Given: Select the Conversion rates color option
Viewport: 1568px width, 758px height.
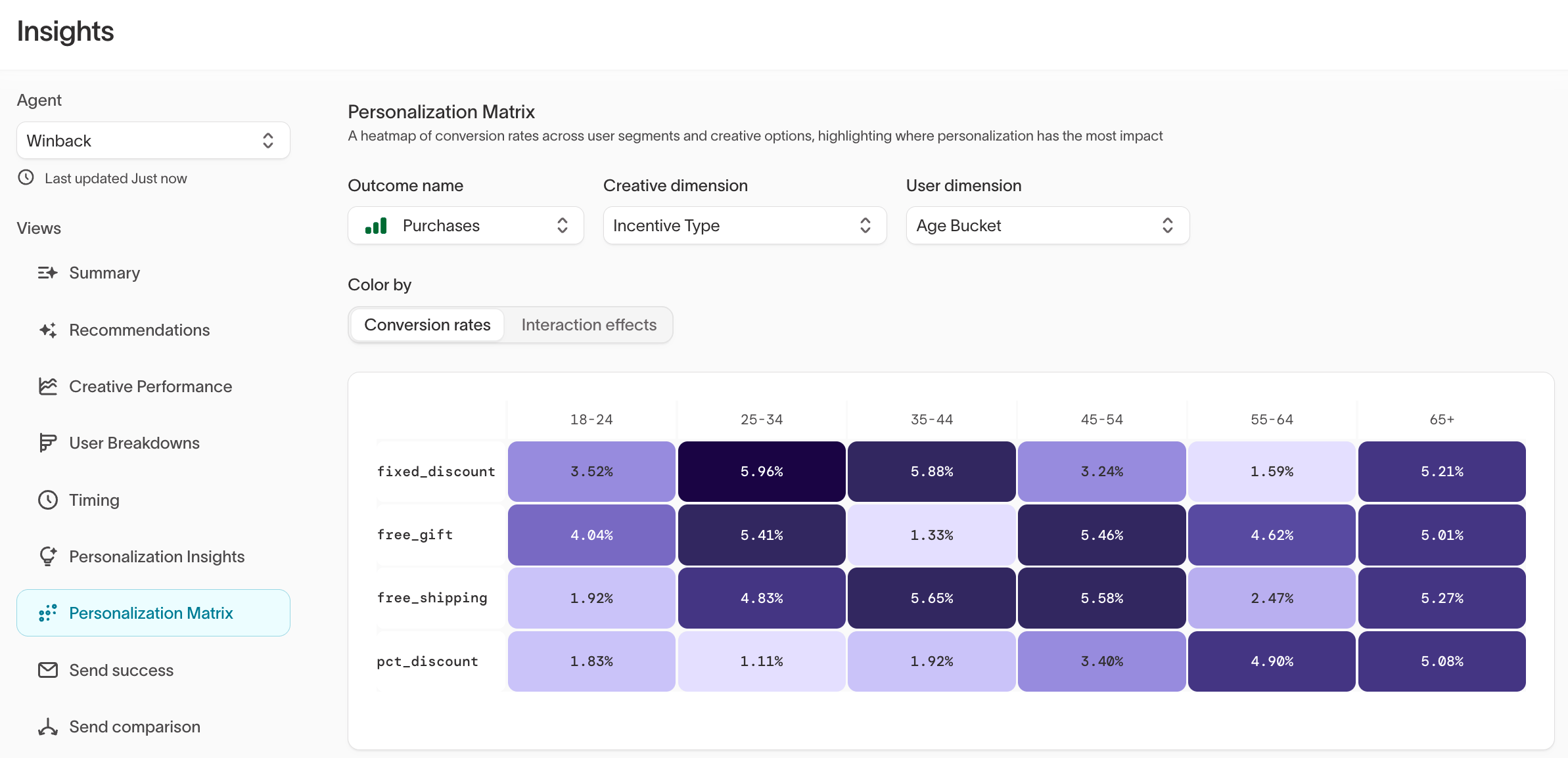Looking at the screenshot, I should pos(427,325).
